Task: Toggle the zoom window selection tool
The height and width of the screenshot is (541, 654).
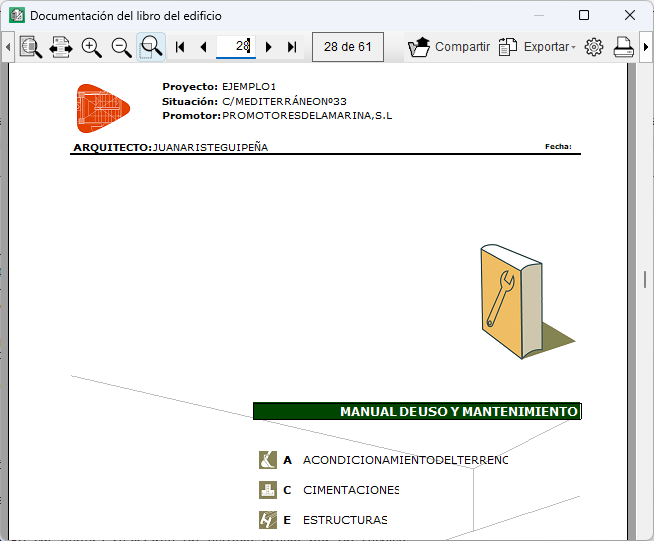Action: 151,47
